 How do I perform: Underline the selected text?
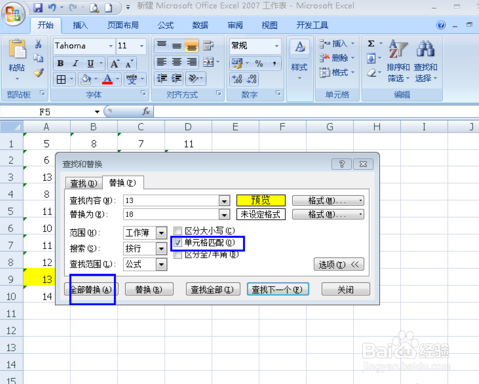coord(90,63)
